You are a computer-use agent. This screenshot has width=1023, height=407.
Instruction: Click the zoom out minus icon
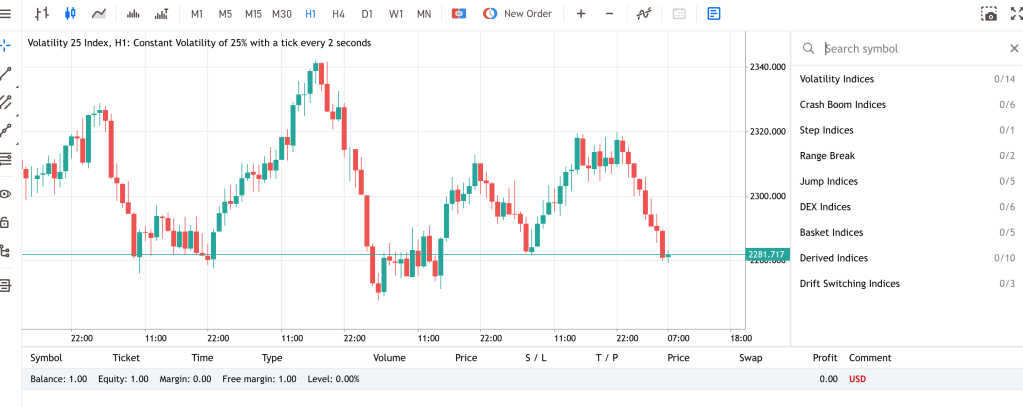(609, 14)
